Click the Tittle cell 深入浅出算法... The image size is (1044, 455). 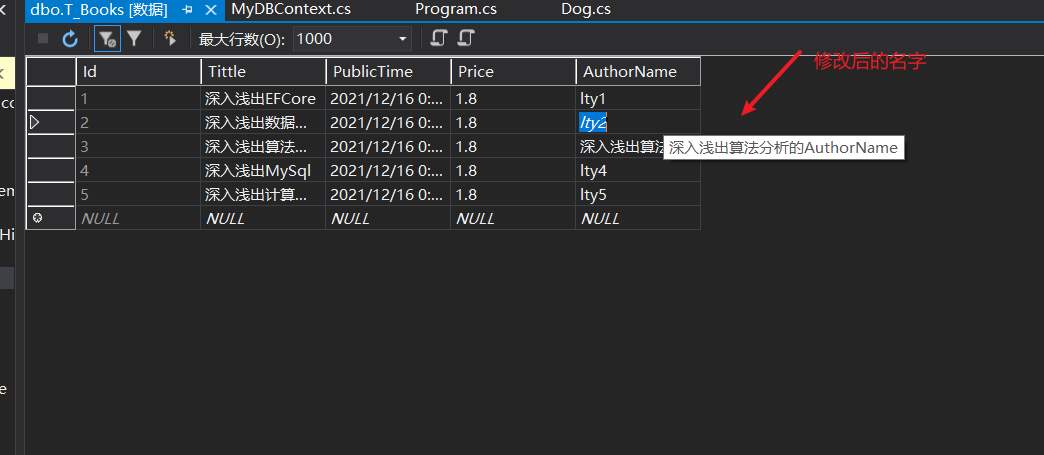[x=263, y=147]
